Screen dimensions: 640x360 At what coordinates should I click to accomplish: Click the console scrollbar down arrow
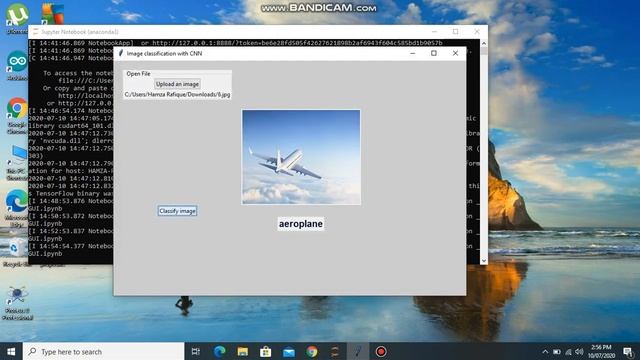484,260
